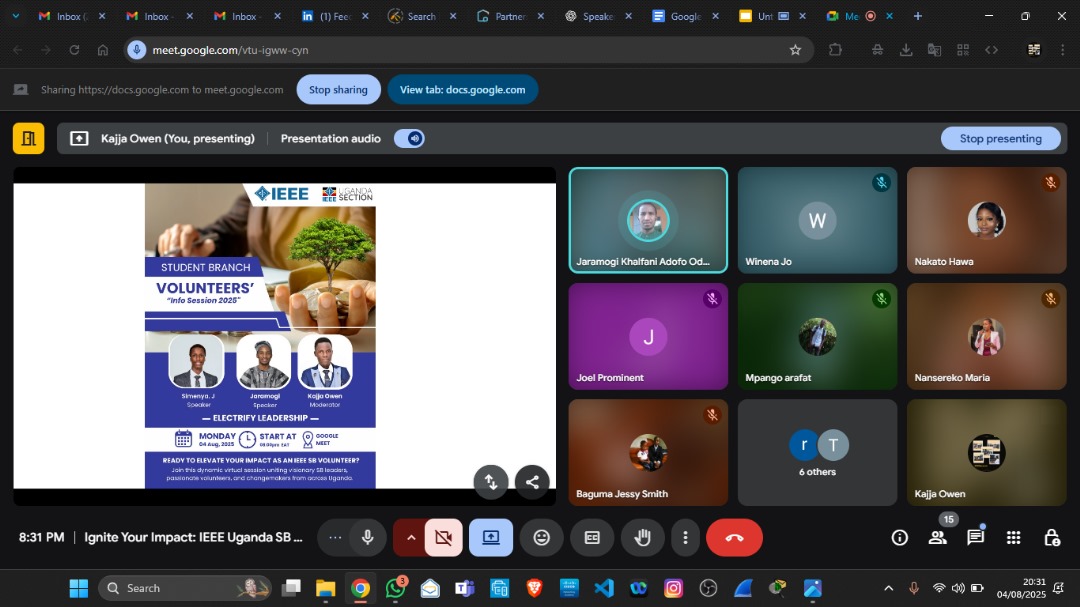Go to the browser home page
The image size is (1080, 607).
coord(103,50)
